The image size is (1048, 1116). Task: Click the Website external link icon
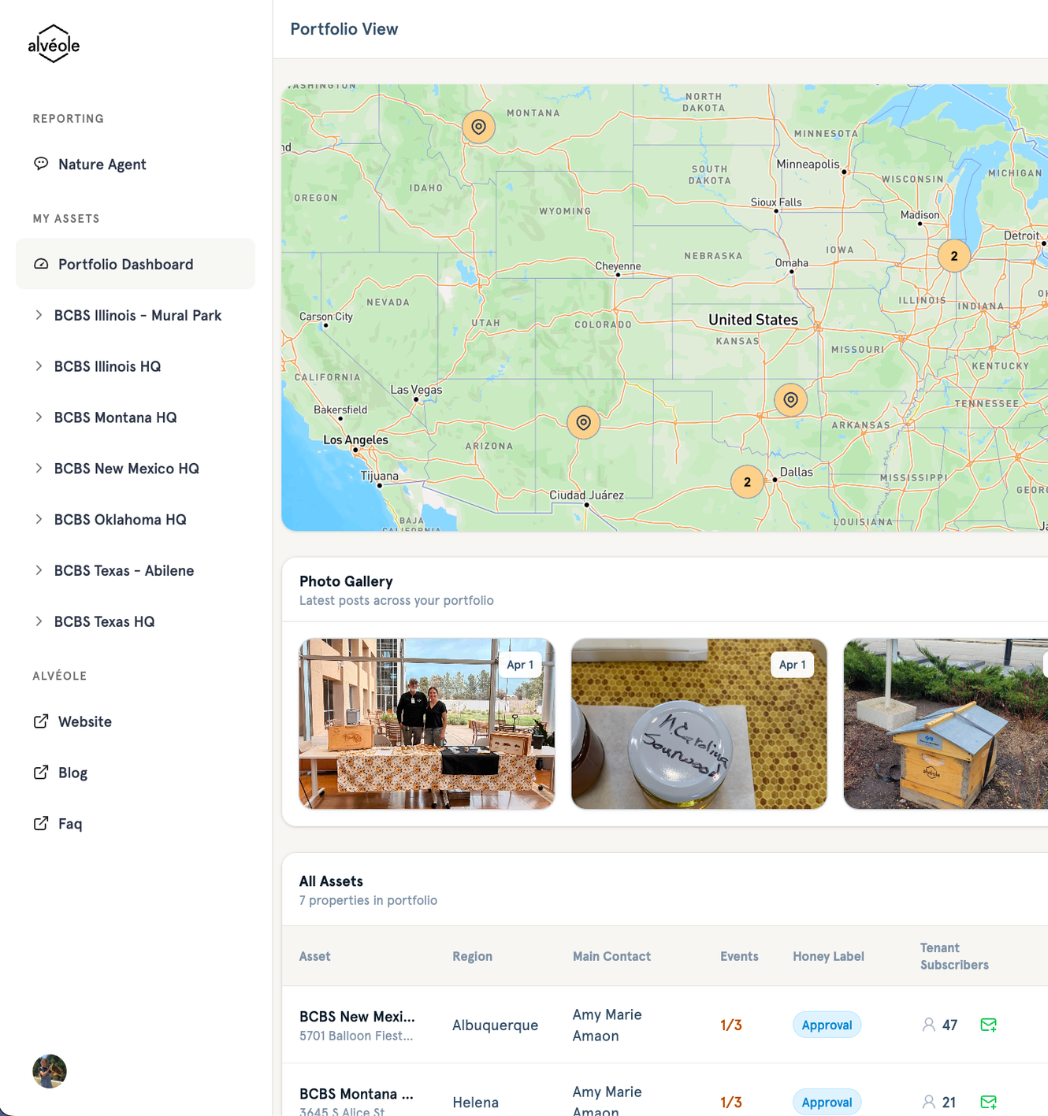41,721
